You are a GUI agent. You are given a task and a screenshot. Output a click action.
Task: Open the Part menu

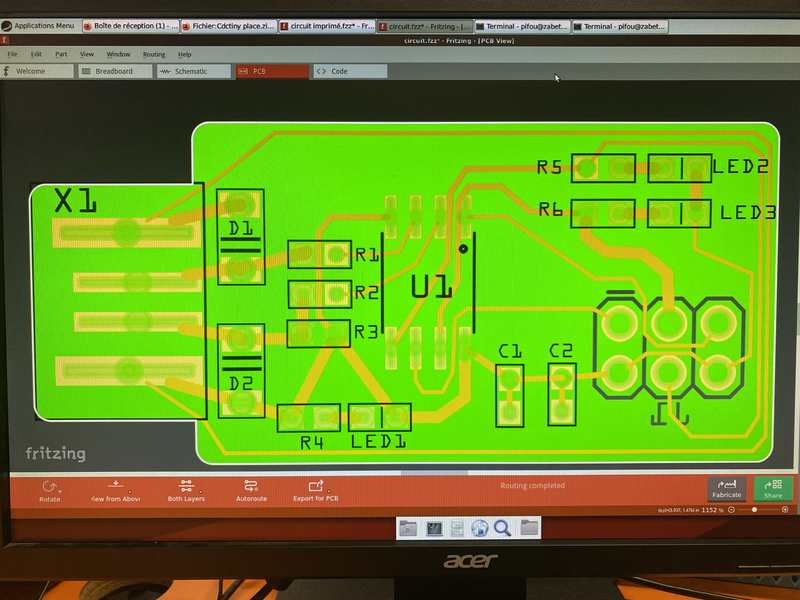(61, 54)
